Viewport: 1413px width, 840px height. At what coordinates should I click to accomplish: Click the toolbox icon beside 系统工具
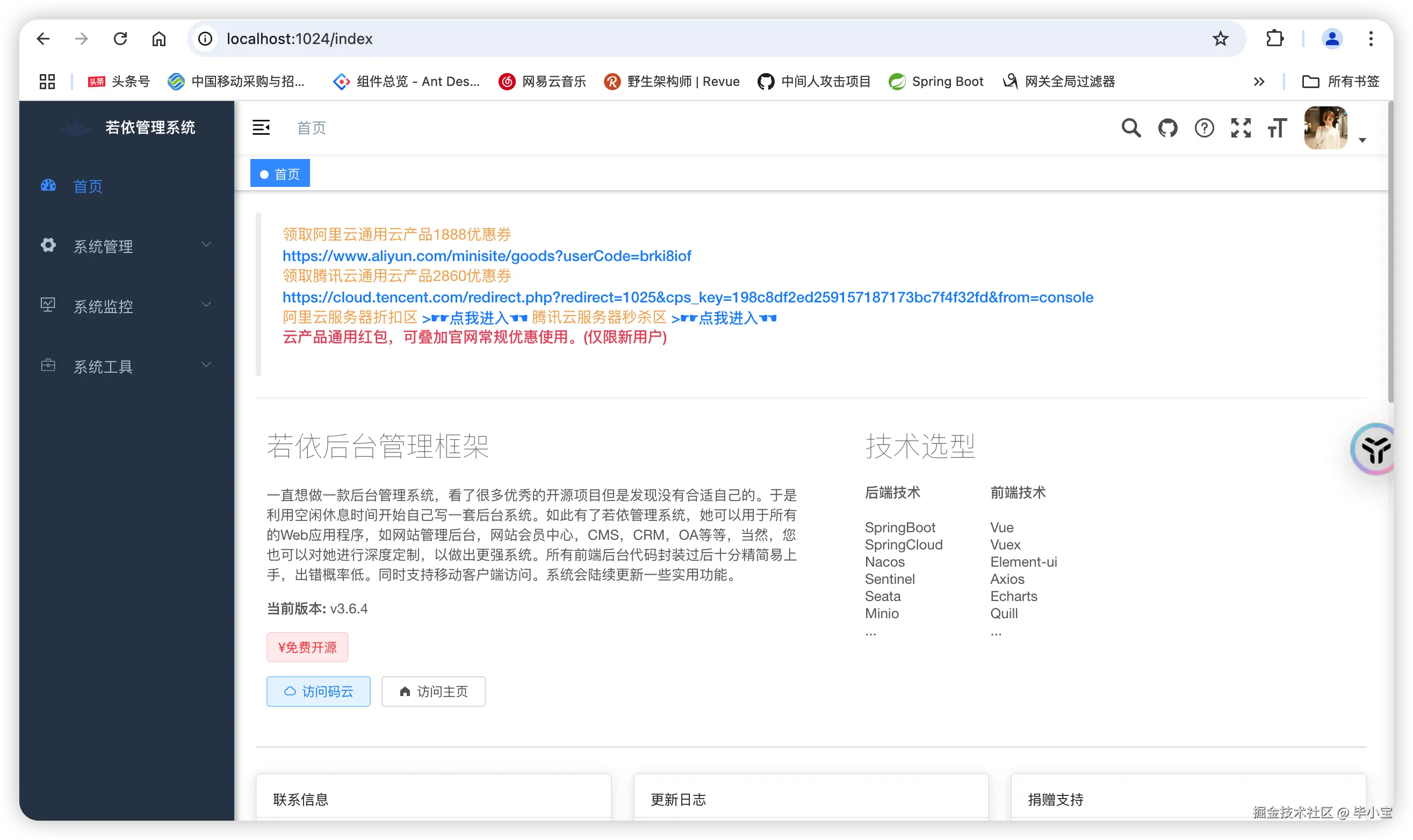tap(48, 365)
